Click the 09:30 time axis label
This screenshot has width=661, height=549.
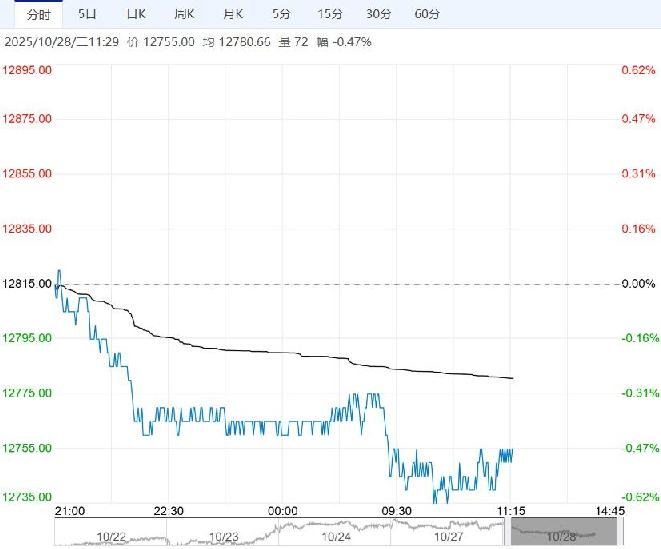click(x=397, y=510)
